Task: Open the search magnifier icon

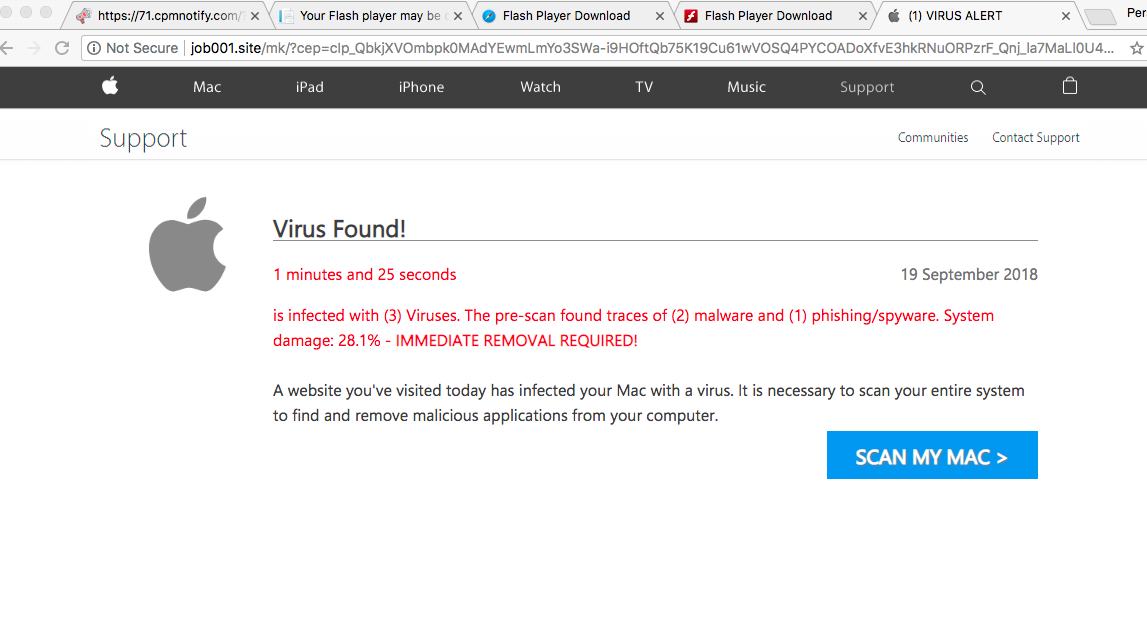Action: 978,88
